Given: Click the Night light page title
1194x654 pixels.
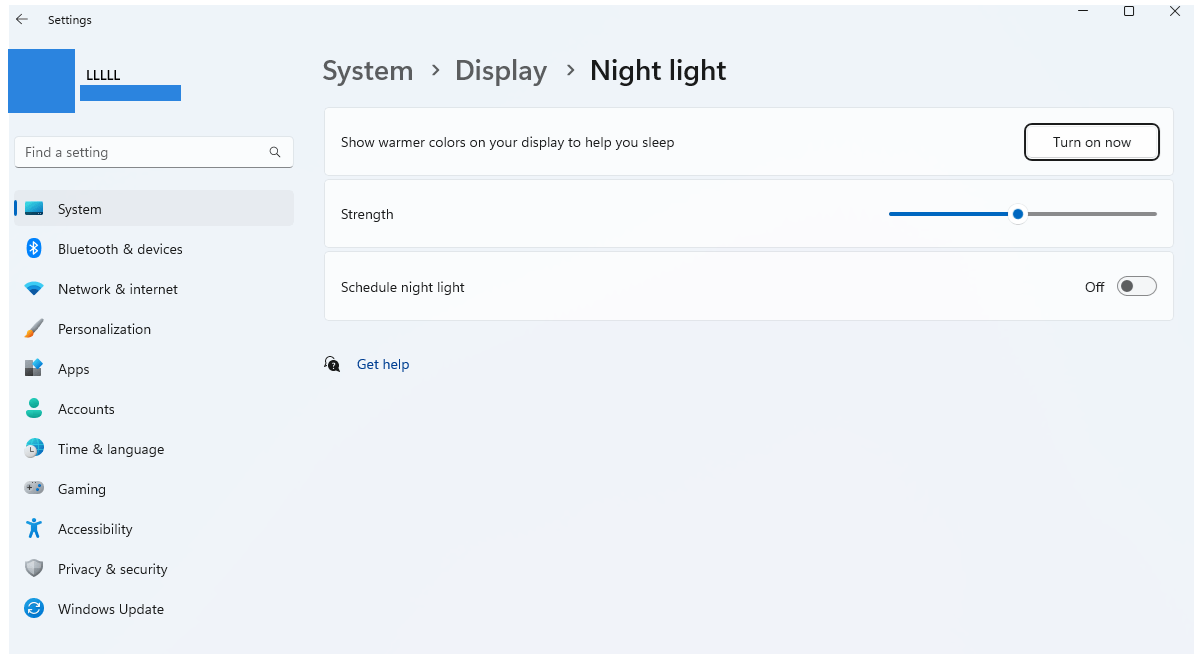Looking at the screenshot, I should (658, 71).
